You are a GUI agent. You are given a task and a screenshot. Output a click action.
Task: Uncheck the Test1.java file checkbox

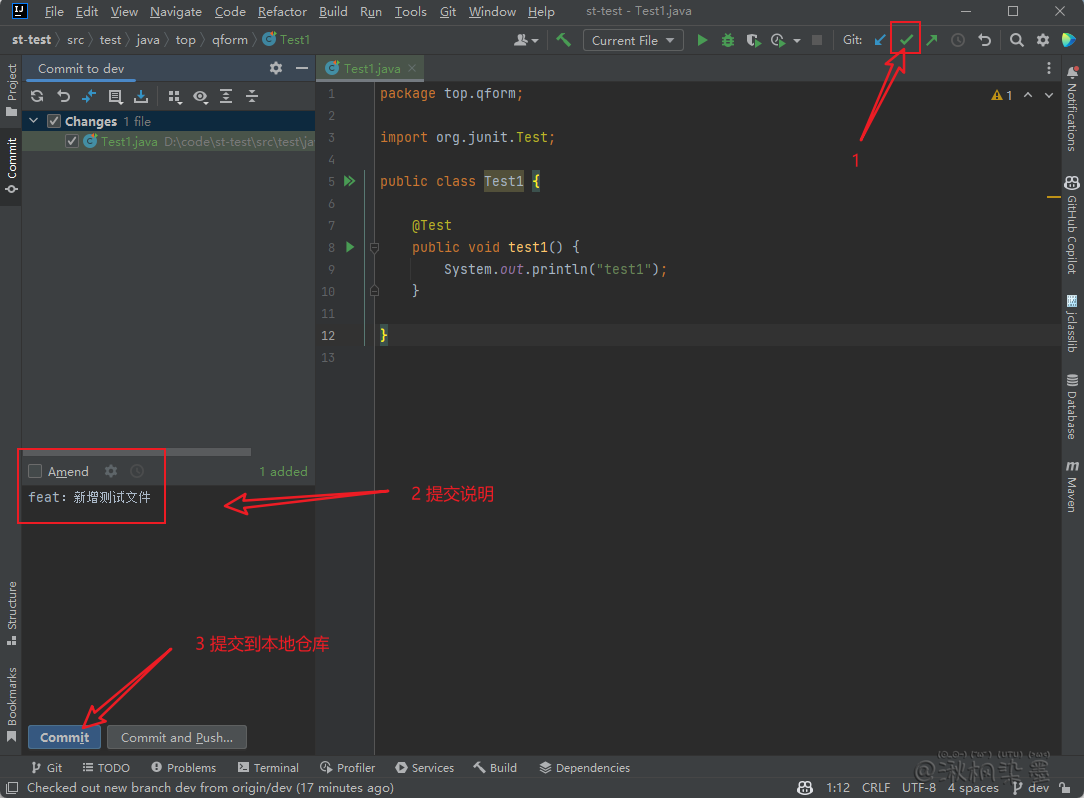[x=72, y=142]
